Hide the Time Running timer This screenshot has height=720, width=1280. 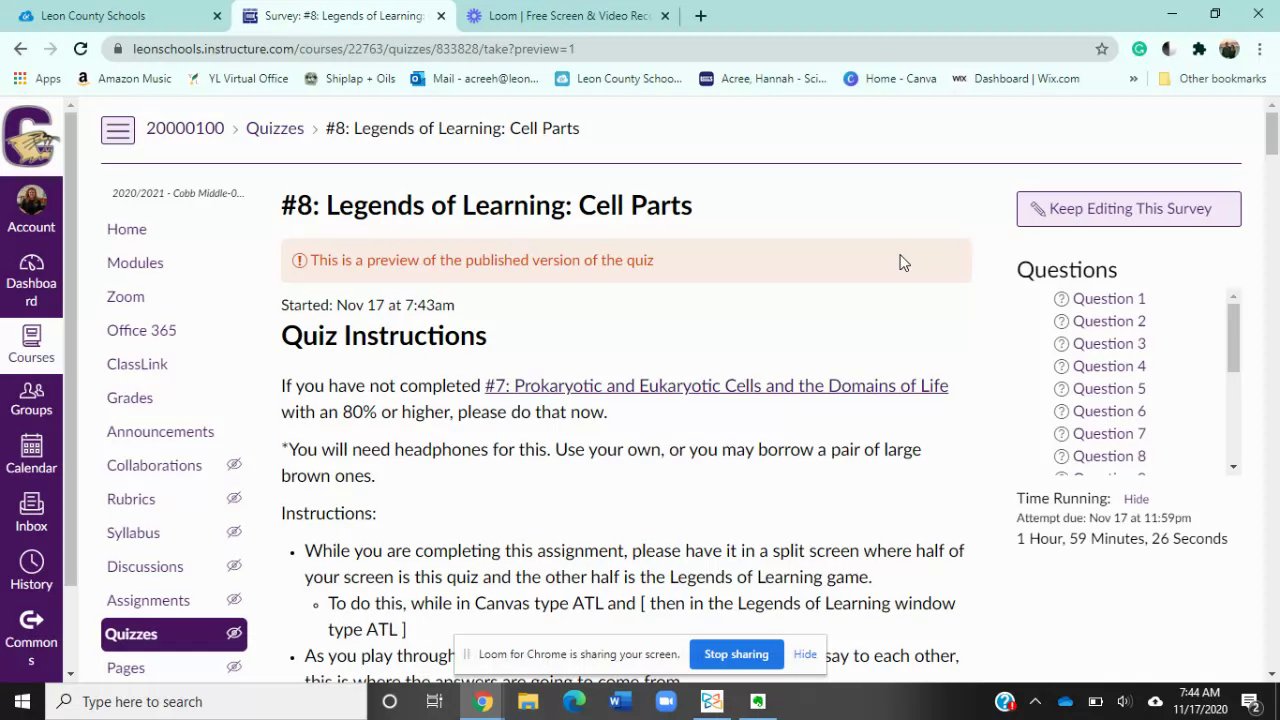click(1136, 499)
